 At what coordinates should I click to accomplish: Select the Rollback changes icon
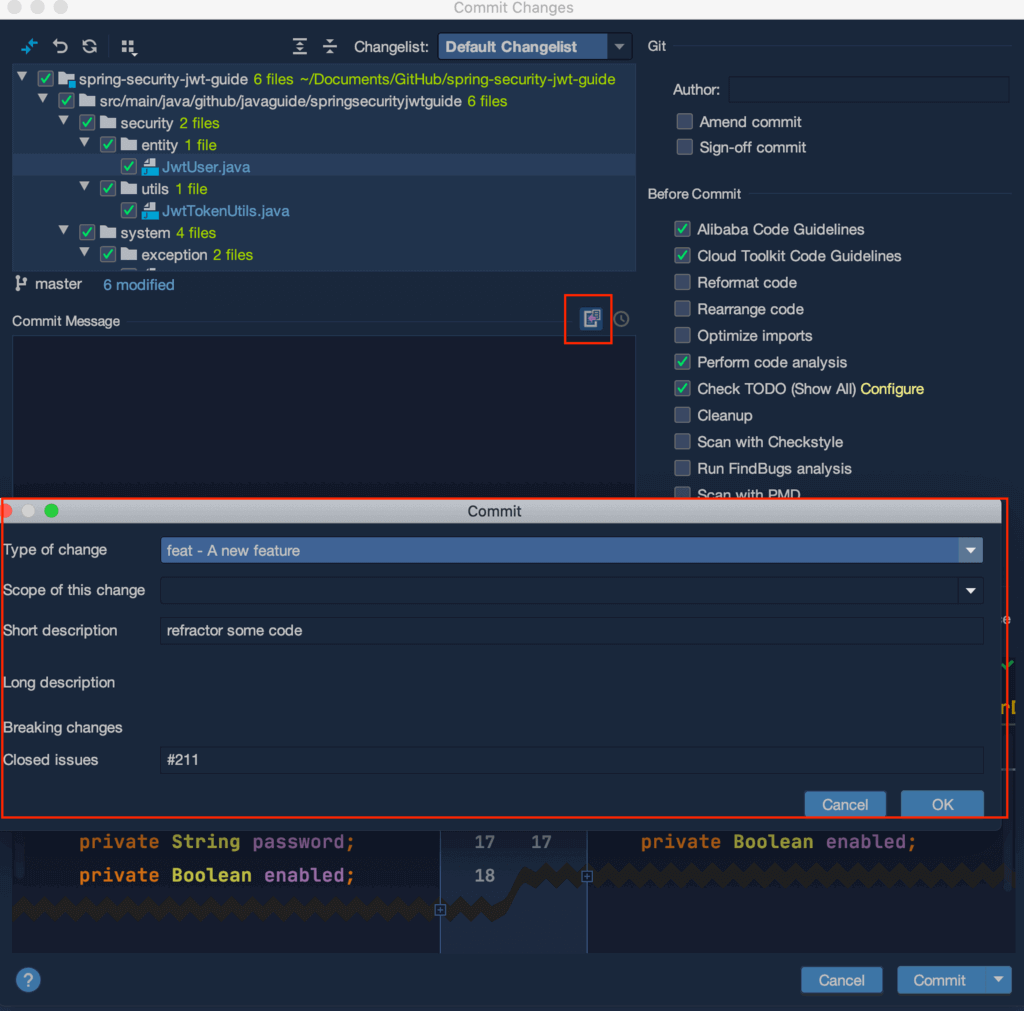click(58, 46)
